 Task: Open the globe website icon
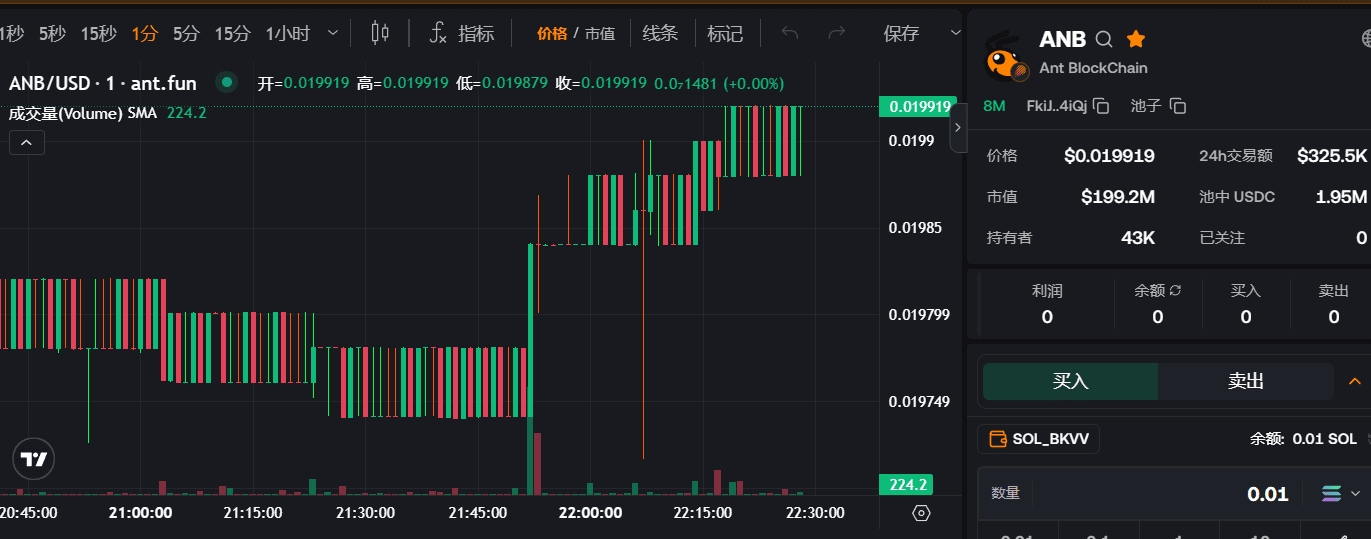[x=1365, y=39]
